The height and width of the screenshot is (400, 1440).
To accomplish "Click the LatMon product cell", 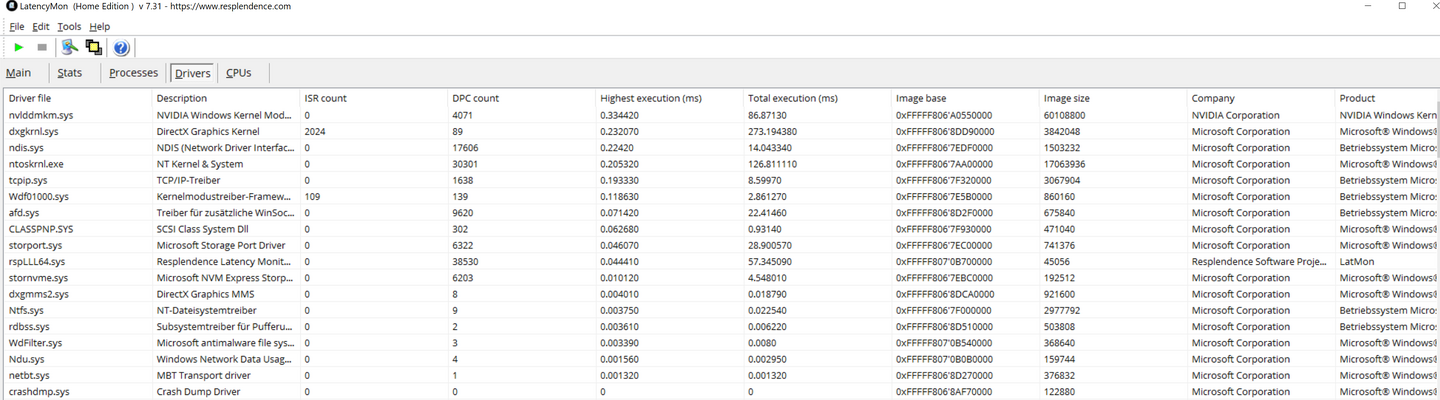I will tap(1357, 261).
